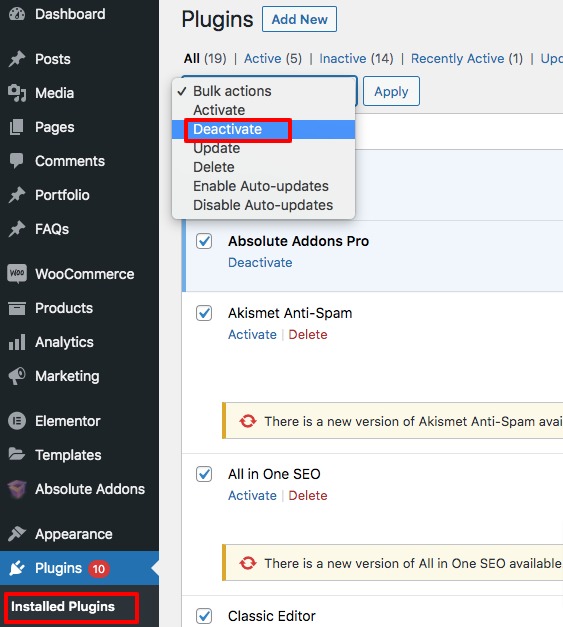Image resolution: width=563 pixels, height=627 pixels.
Task: Open the Comments menu label
Action: click(70, 161)
